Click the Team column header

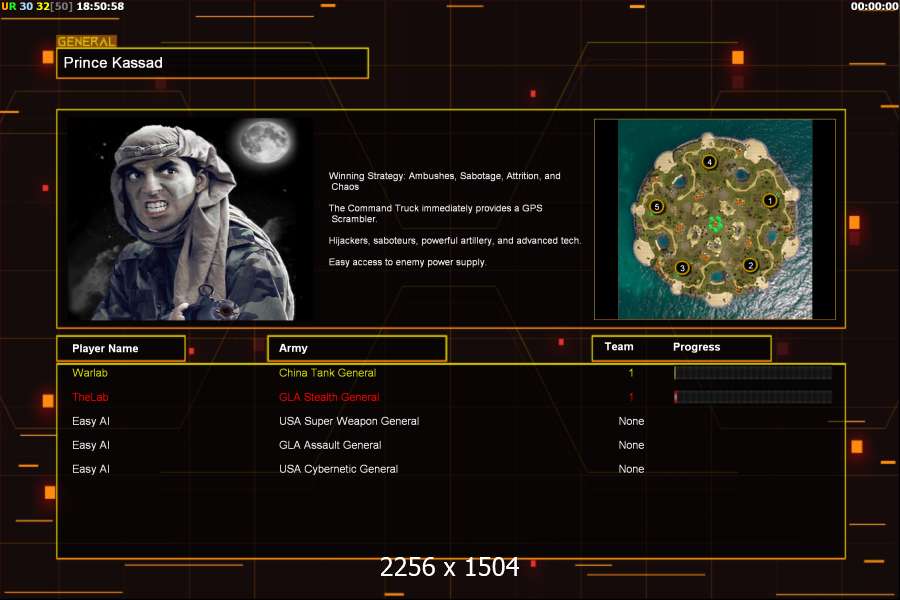[619, 347]
